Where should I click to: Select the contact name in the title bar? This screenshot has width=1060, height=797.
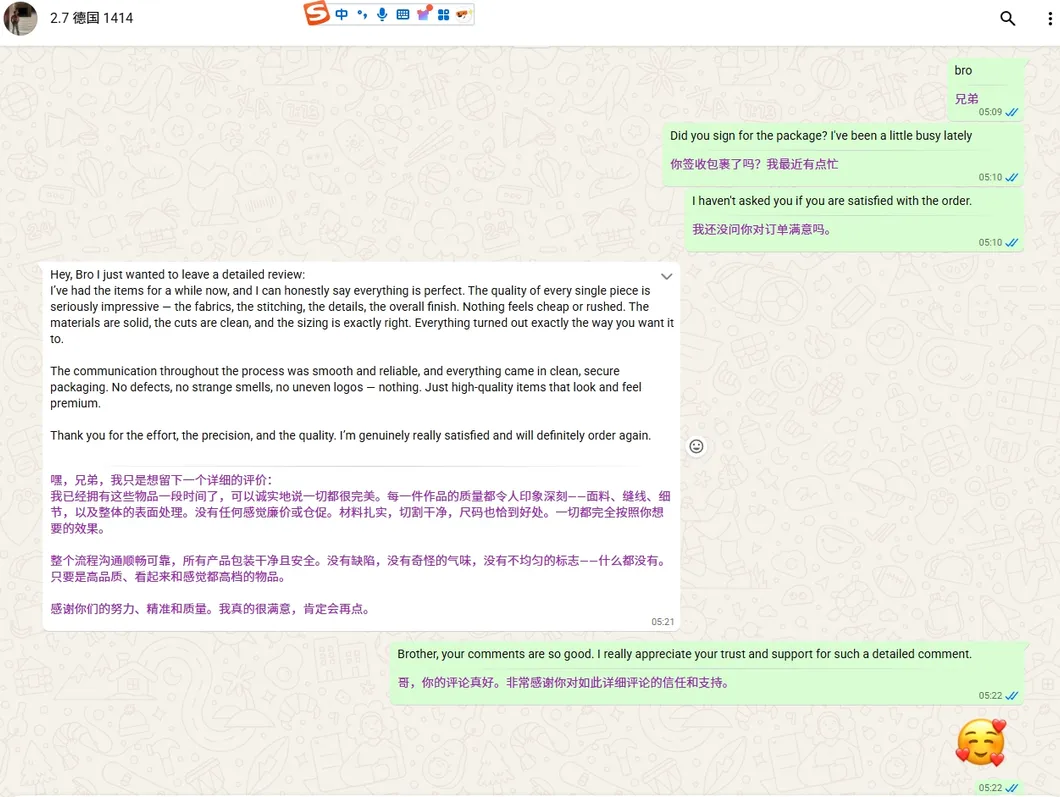pyautogui.click(x=92, y=18)
